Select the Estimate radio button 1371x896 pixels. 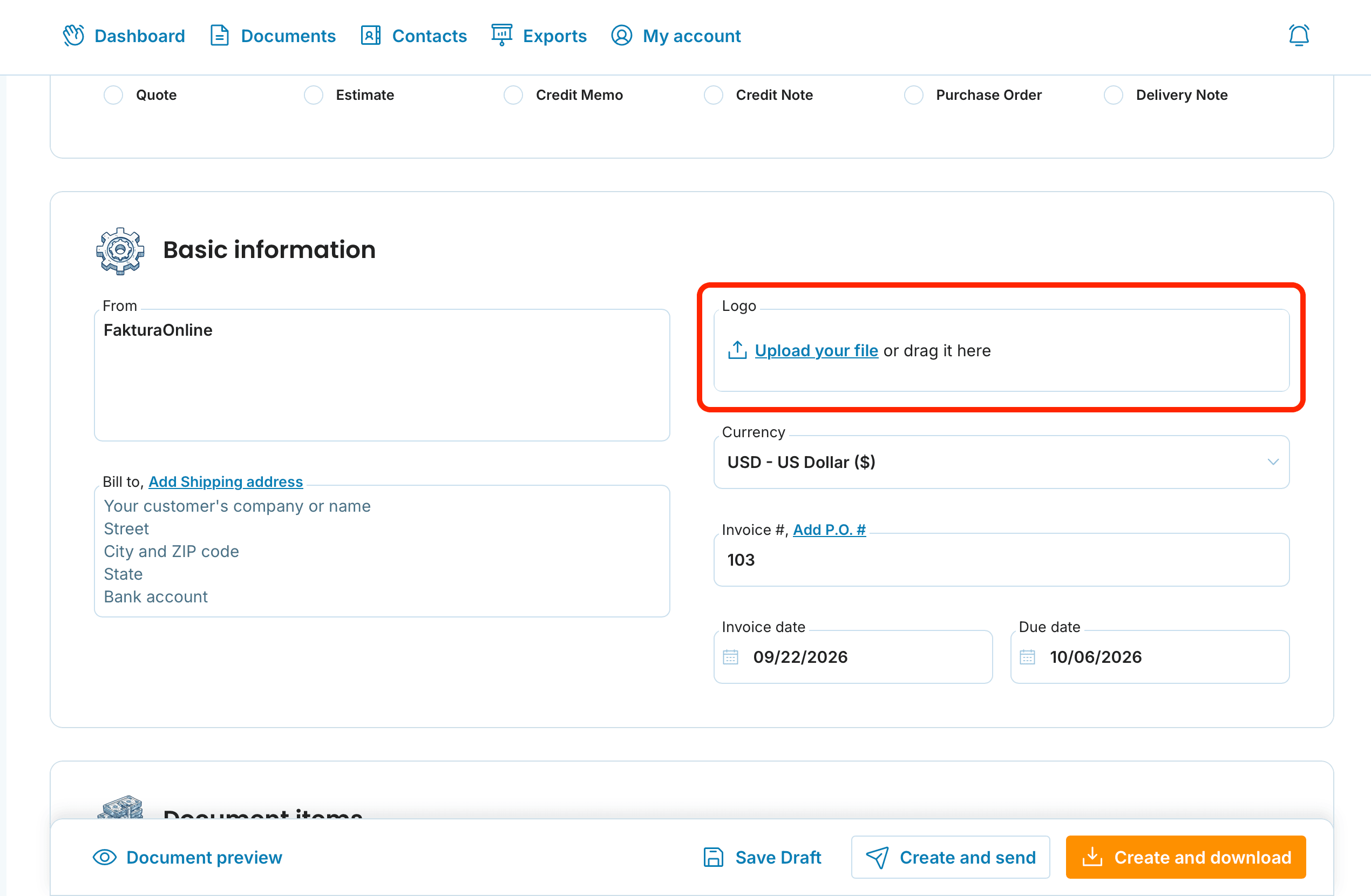[314, 95]
